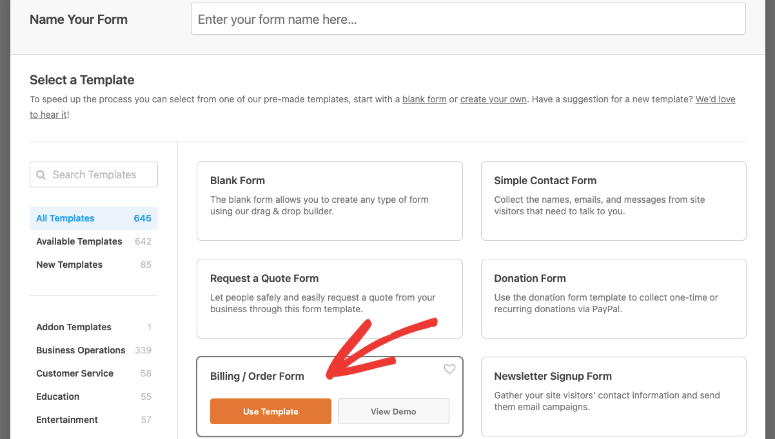
Task: Click the search magnifier icon in Search Templates
Action: click(x=41, y=175)
